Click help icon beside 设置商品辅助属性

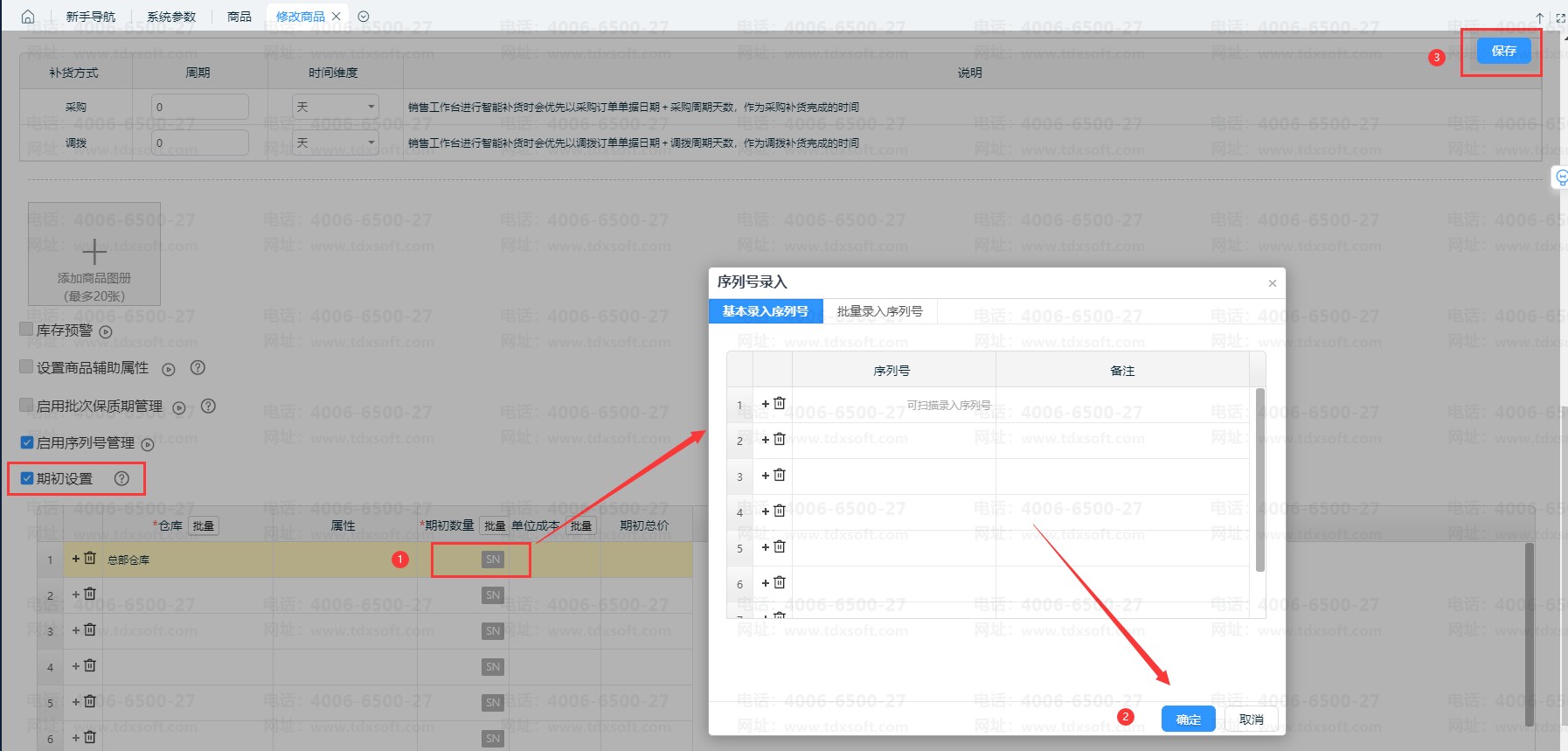click(198, 368)
